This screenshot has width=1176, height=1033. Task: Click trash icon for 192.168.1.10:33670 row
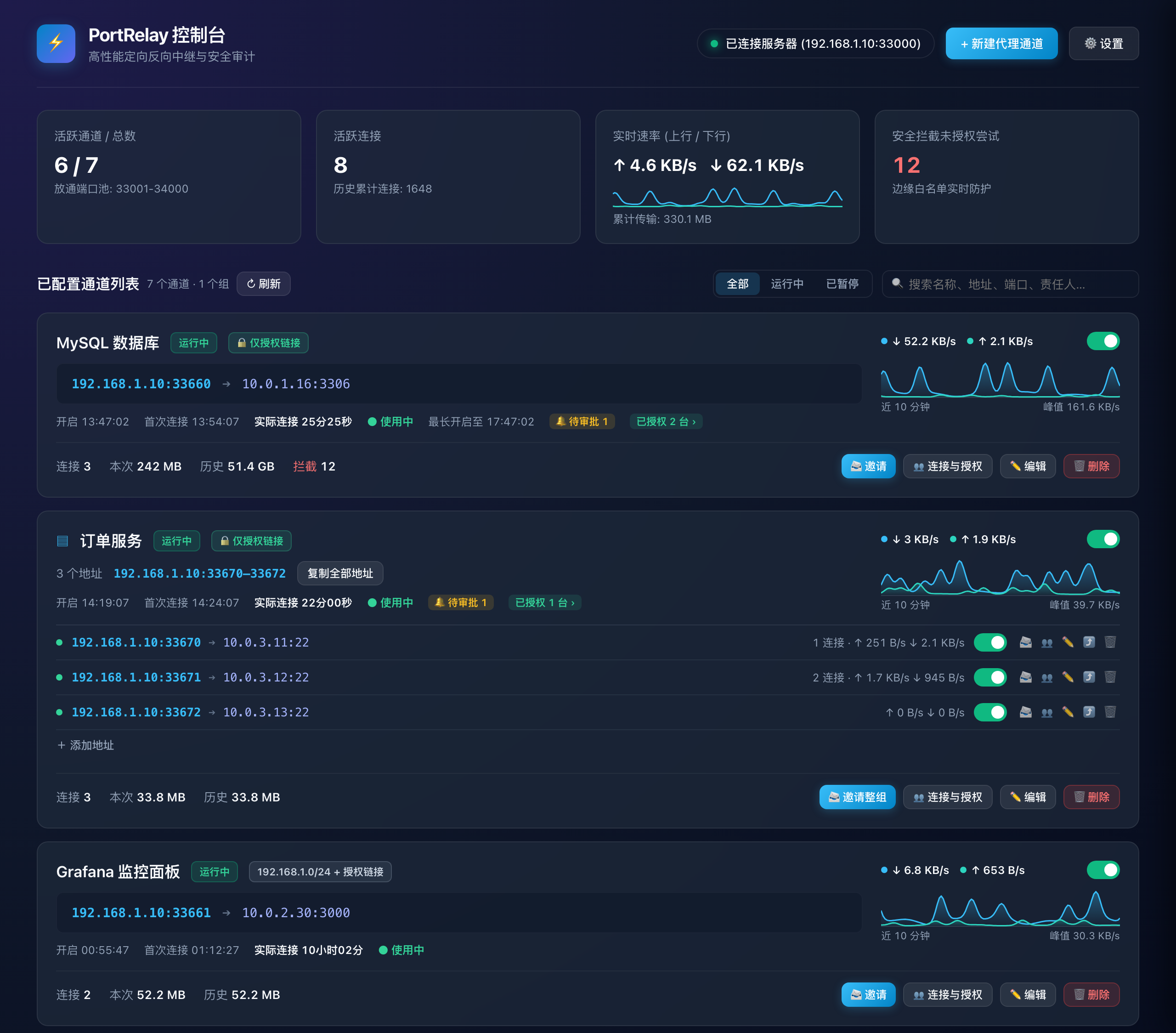pyautogui.click(x=1110, y=642)
